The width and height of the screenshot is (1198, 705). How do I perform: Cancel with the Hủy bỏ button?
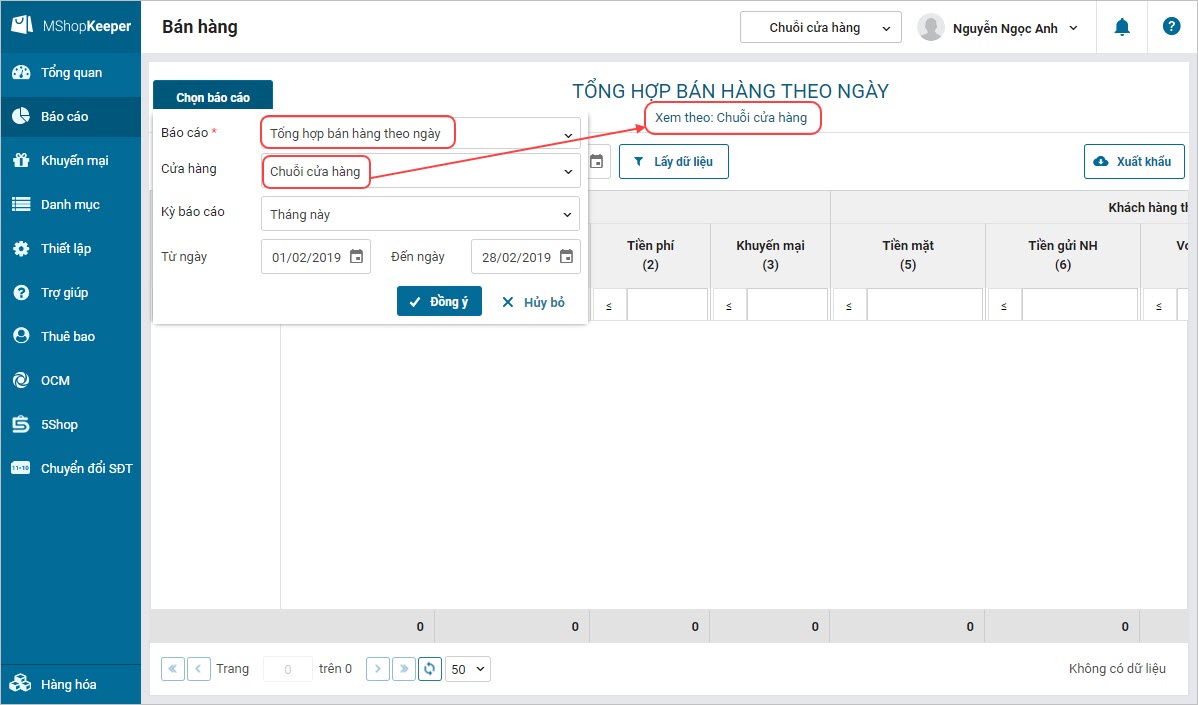coord(533,302)
